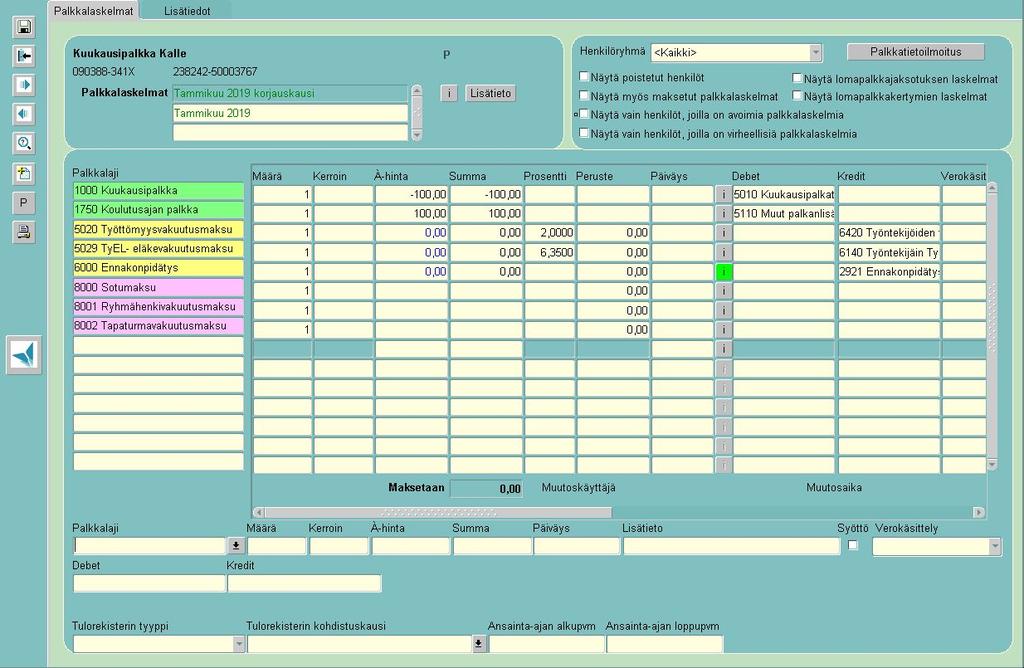The height and width of the screenshot is (668, 1024).
Task: Click the exit door arrow icon
Action: pyautogui.click(x=24, y=56)
